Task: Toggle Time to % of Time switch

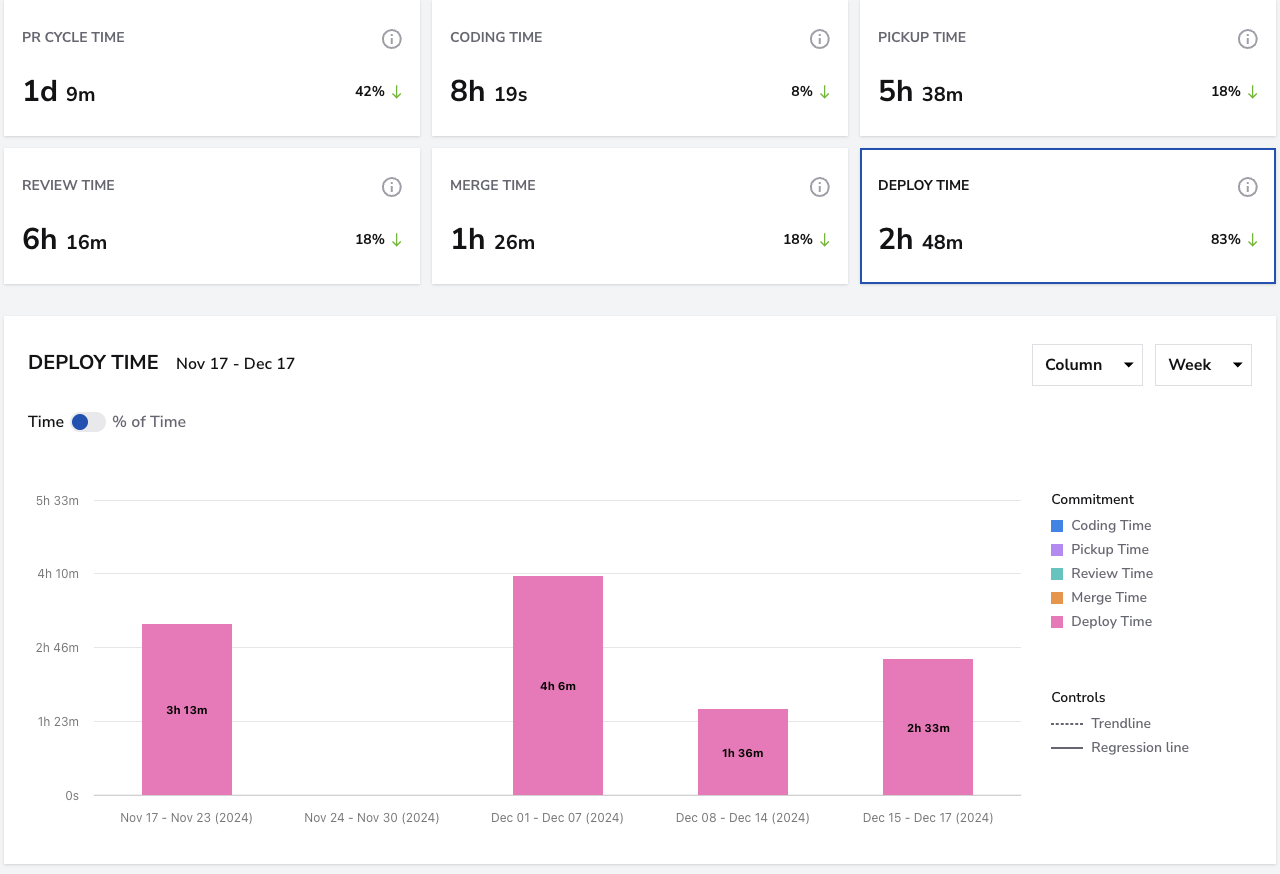Action: tap(88, 422)
